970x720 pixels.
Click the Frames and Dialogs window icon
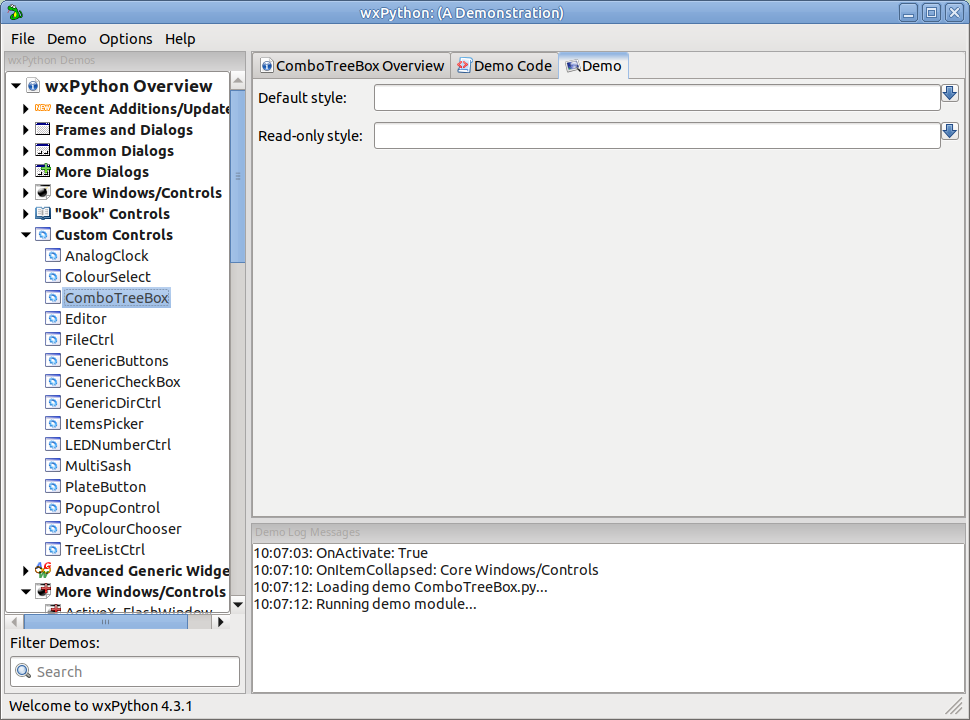pos(43,129)
